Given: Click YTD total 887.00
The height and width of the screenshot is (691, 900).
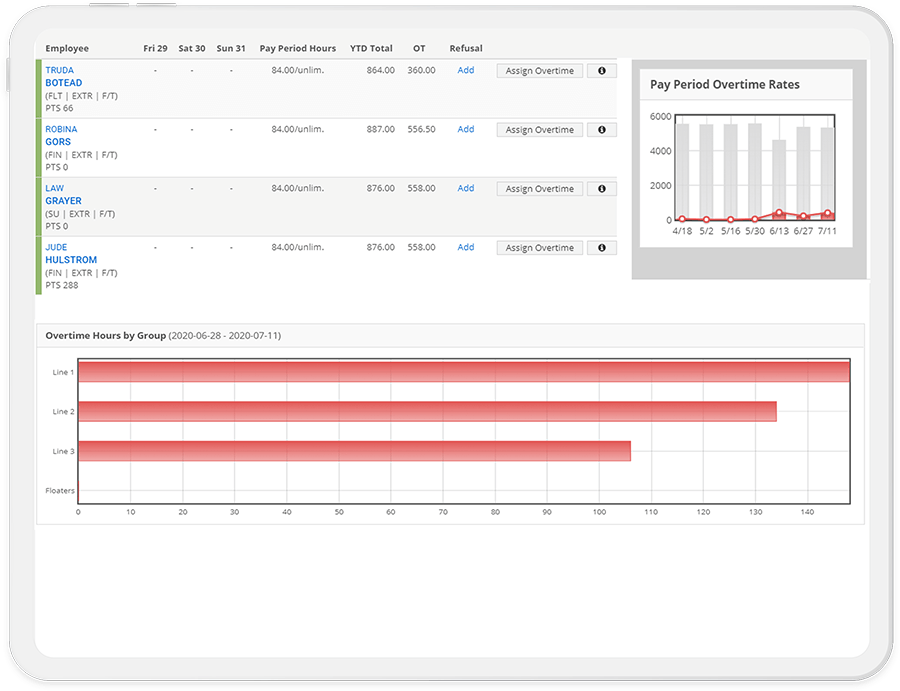Looking at the screenshot, I should [x=381, y=129].
